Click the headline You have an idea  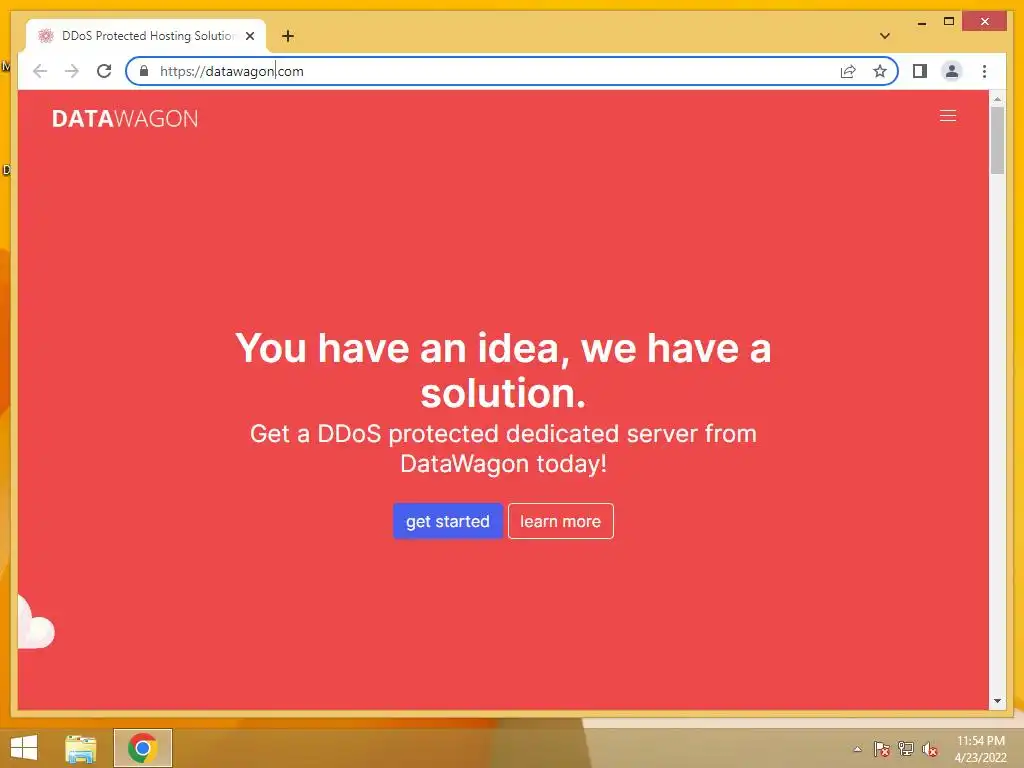[x=503, y=370]
